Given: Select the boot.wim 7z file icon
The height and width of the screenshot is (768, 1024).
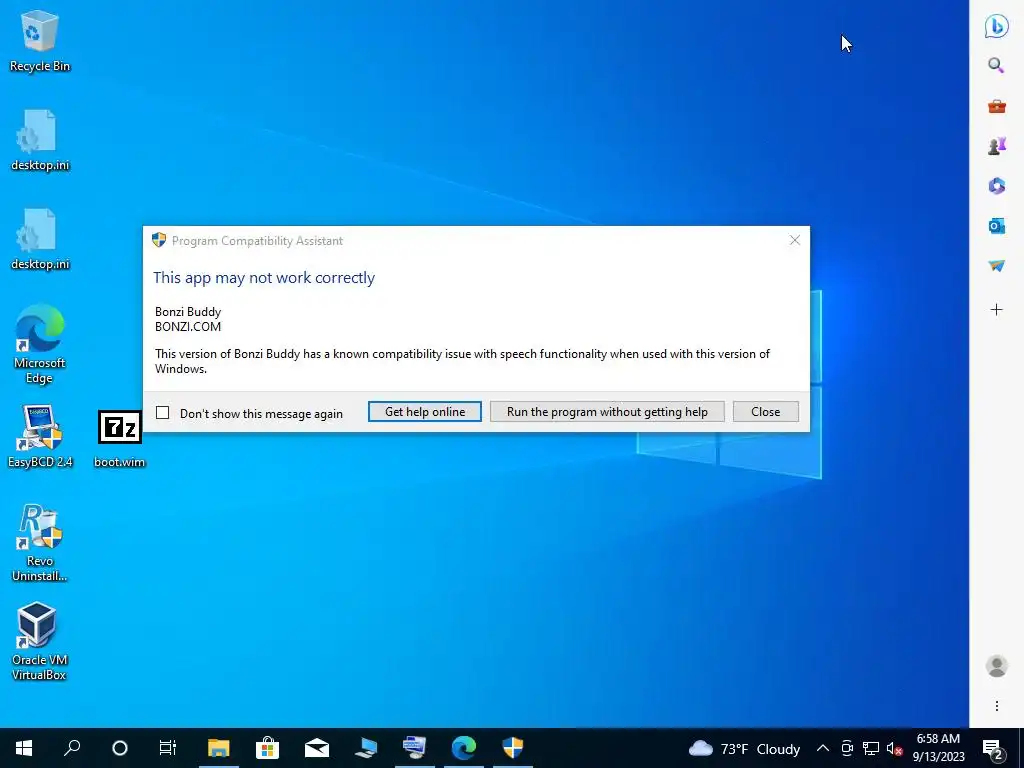Looking at the screenshot, I should (x=120, y=439).
